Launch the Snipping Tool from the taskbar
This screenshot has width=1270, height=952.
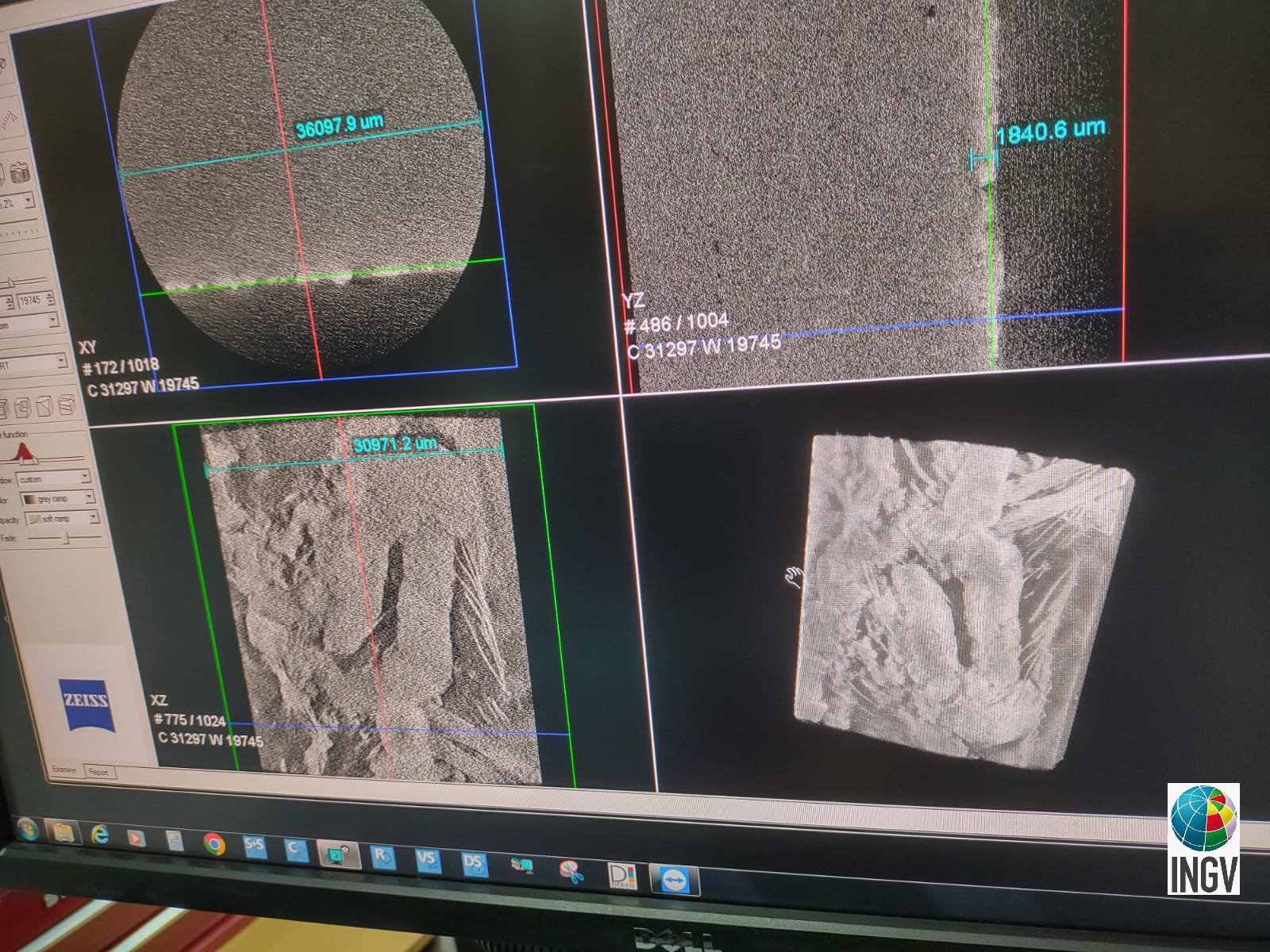(x=571, y=871)
